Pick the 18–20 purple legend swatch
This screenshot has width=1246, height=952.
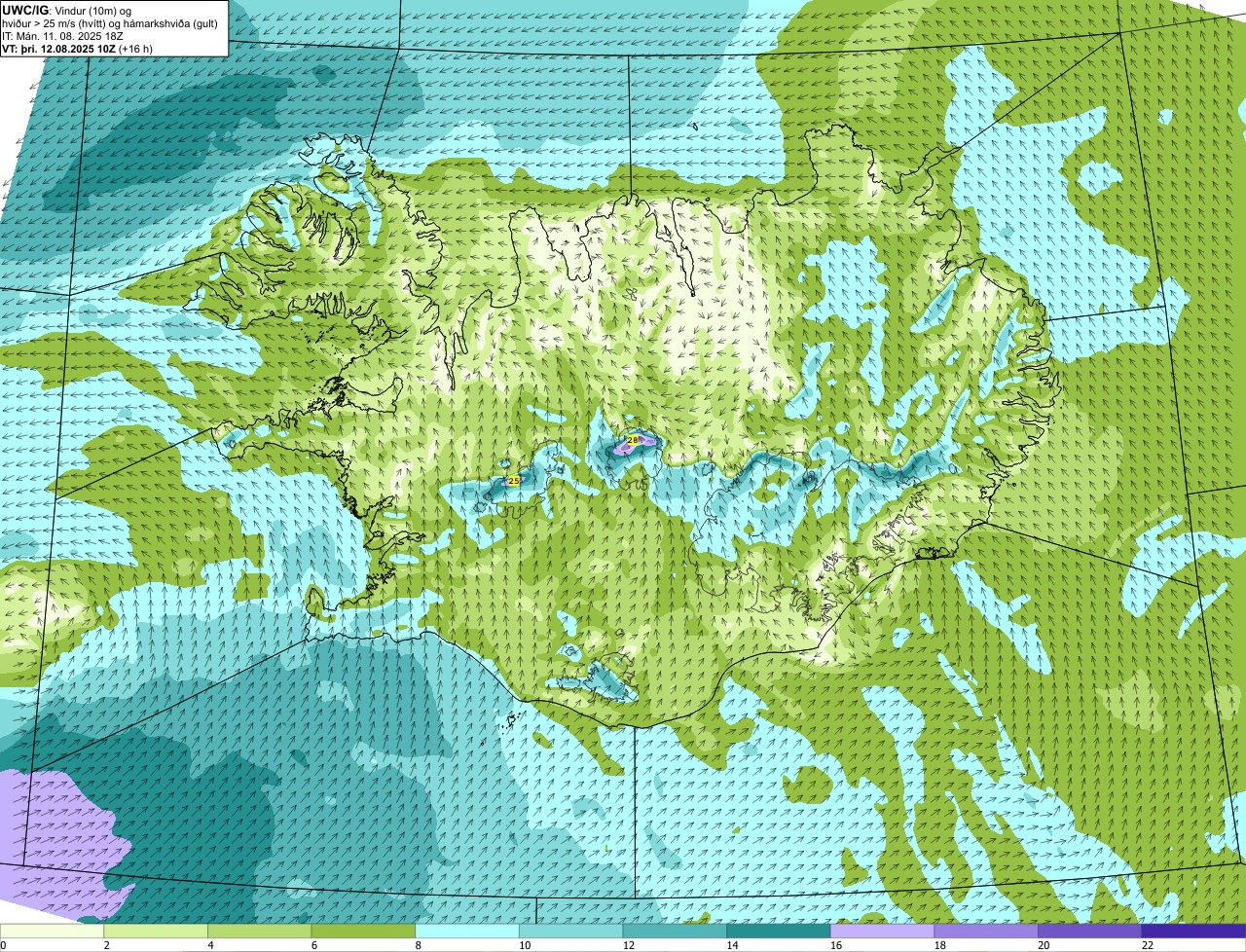pyautogui.click(x=986, y=932)
